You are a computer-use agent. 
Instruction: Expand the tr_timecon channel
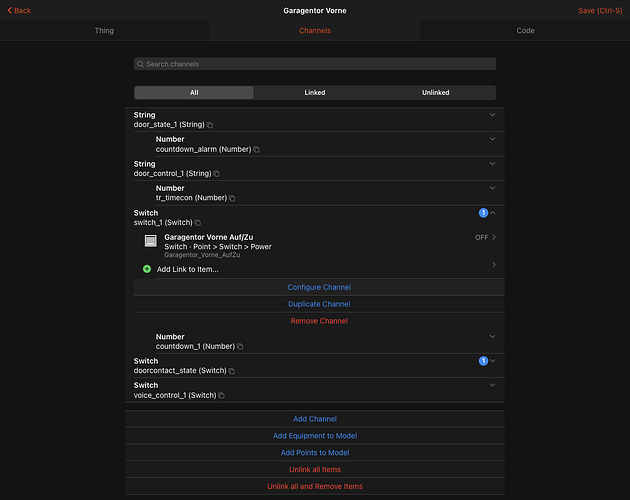[492, 188]
